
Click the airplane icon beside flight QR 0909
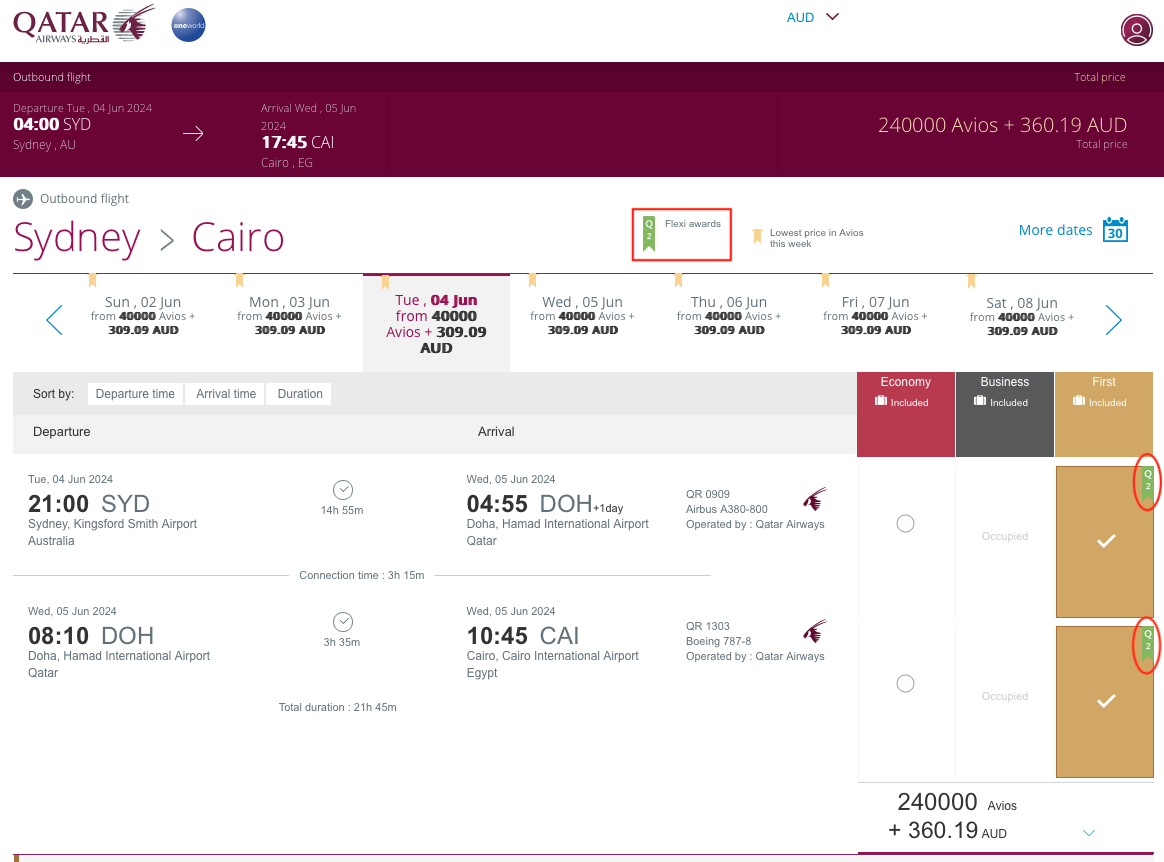pos(815,497)
